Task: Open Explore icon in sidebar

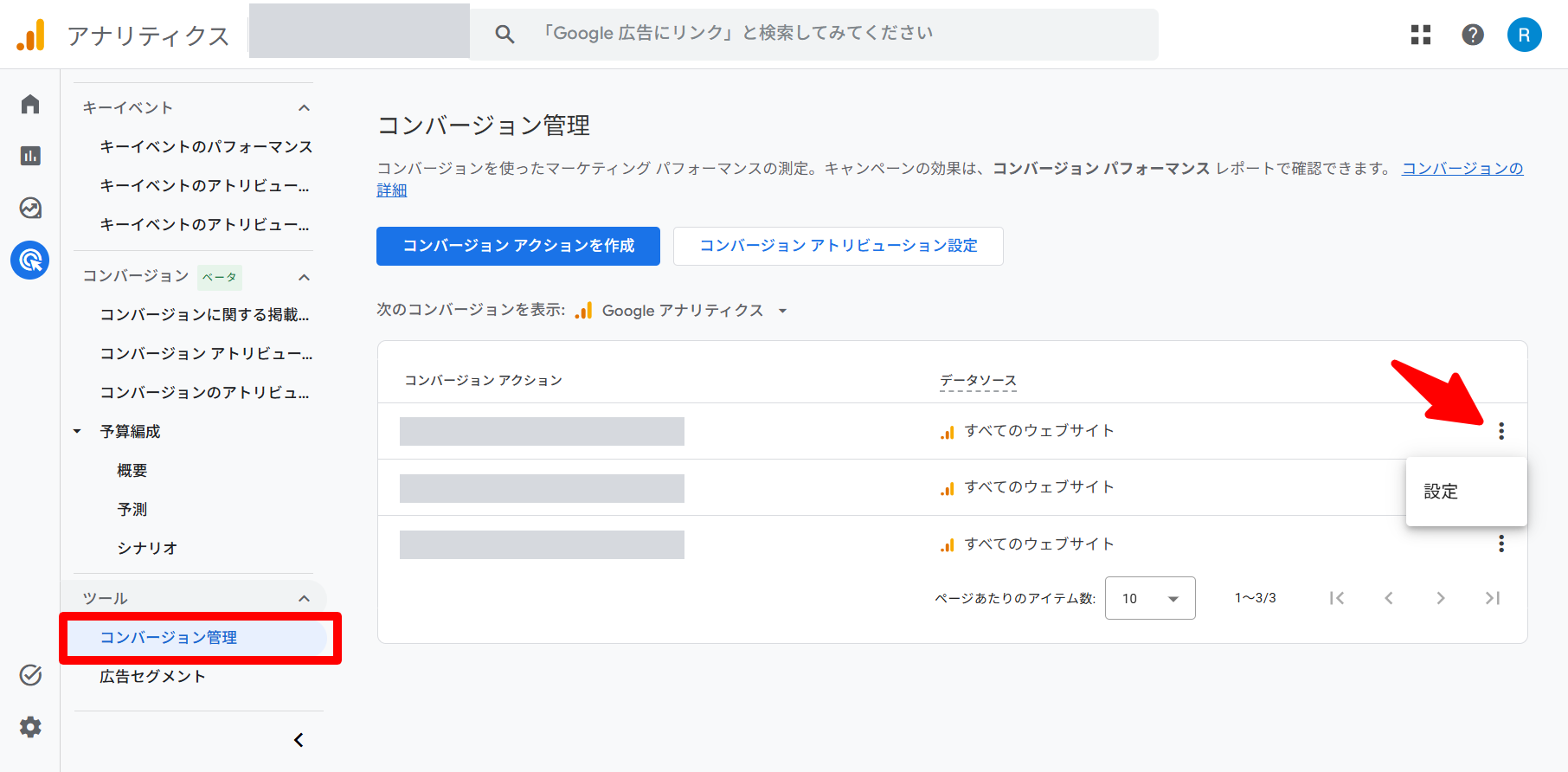Action: click(30, 208)
